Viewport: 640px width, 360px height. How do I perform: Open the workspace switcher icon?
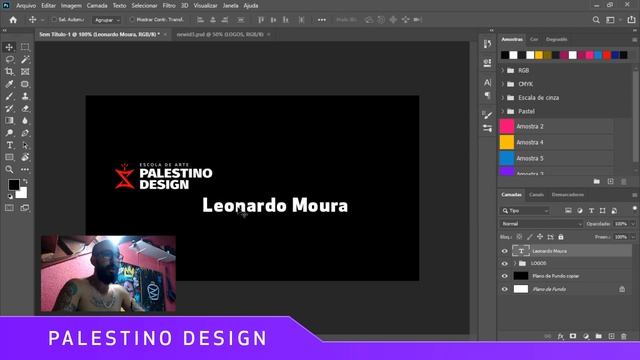tap(610, 20)
